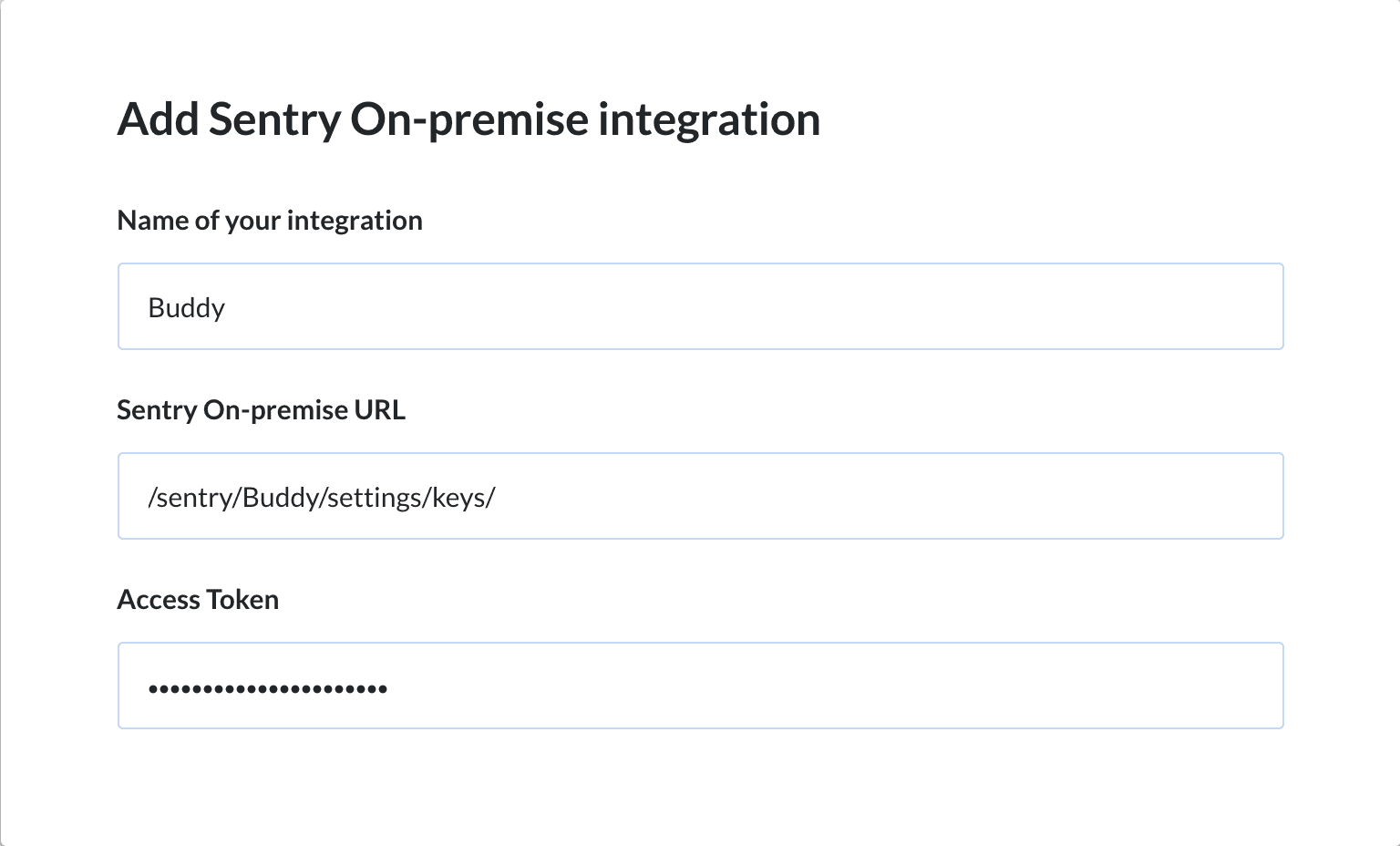Click the border of the Access Token field

700,643
